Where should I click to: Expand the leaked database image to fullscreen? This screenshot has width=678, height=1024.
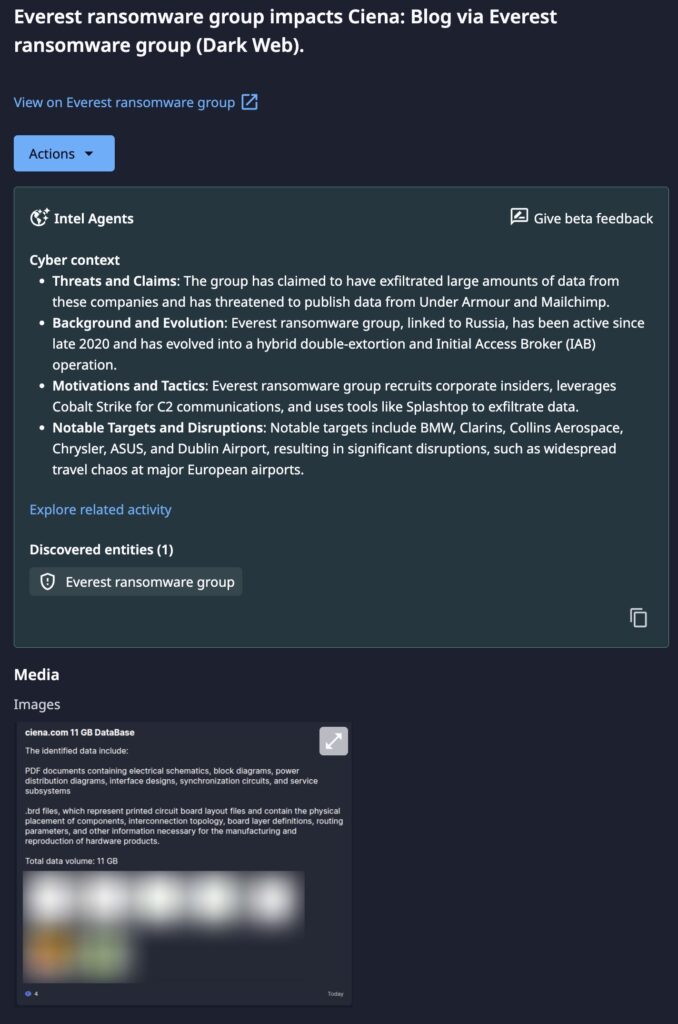pyautogui.click(x=333, y=741)
